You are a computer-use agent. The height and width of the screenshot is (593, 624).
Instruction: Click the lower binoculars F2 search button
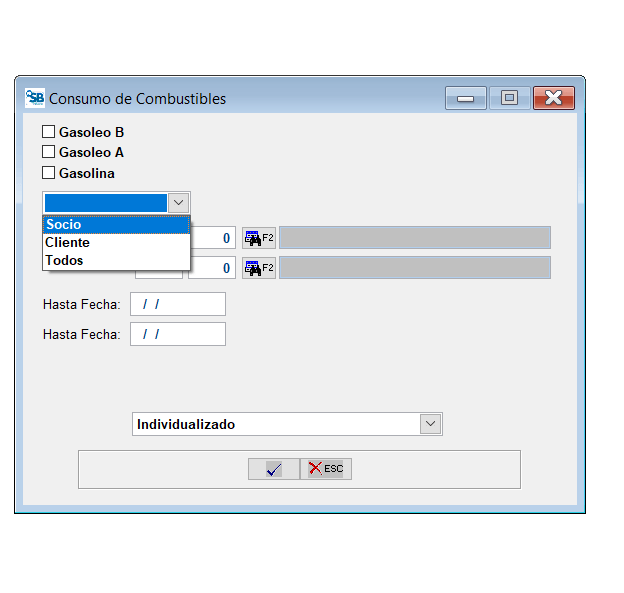[x=258, y=268]
